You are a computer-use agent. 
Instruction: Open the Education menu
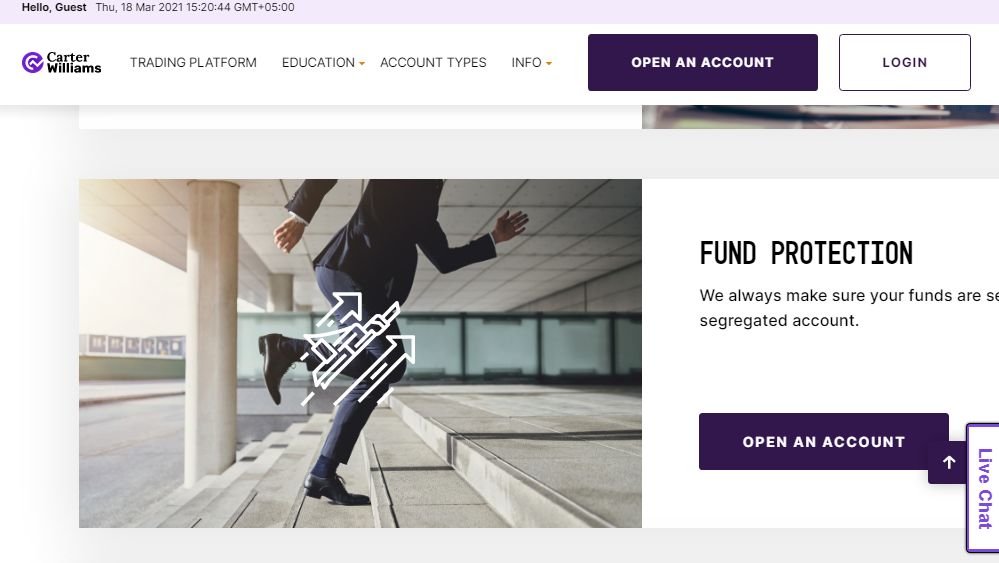click(318, 62)
